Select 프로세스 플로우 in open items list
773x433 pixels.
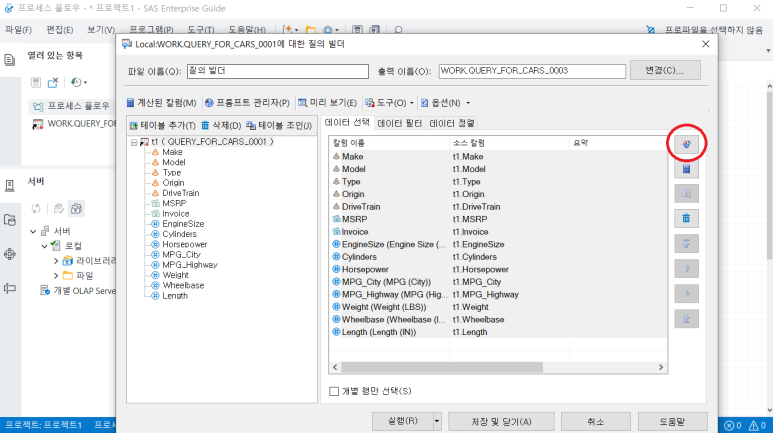tap(71, 106)
